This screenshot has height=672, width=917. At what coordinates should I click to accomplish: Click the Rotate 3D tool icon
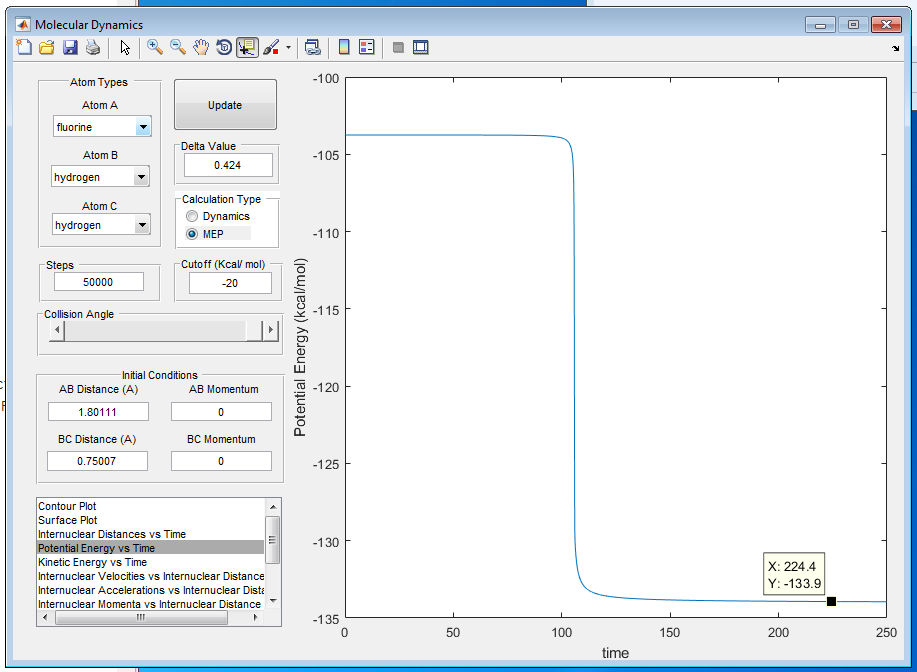pyautogui.click(x=224, y=47)
